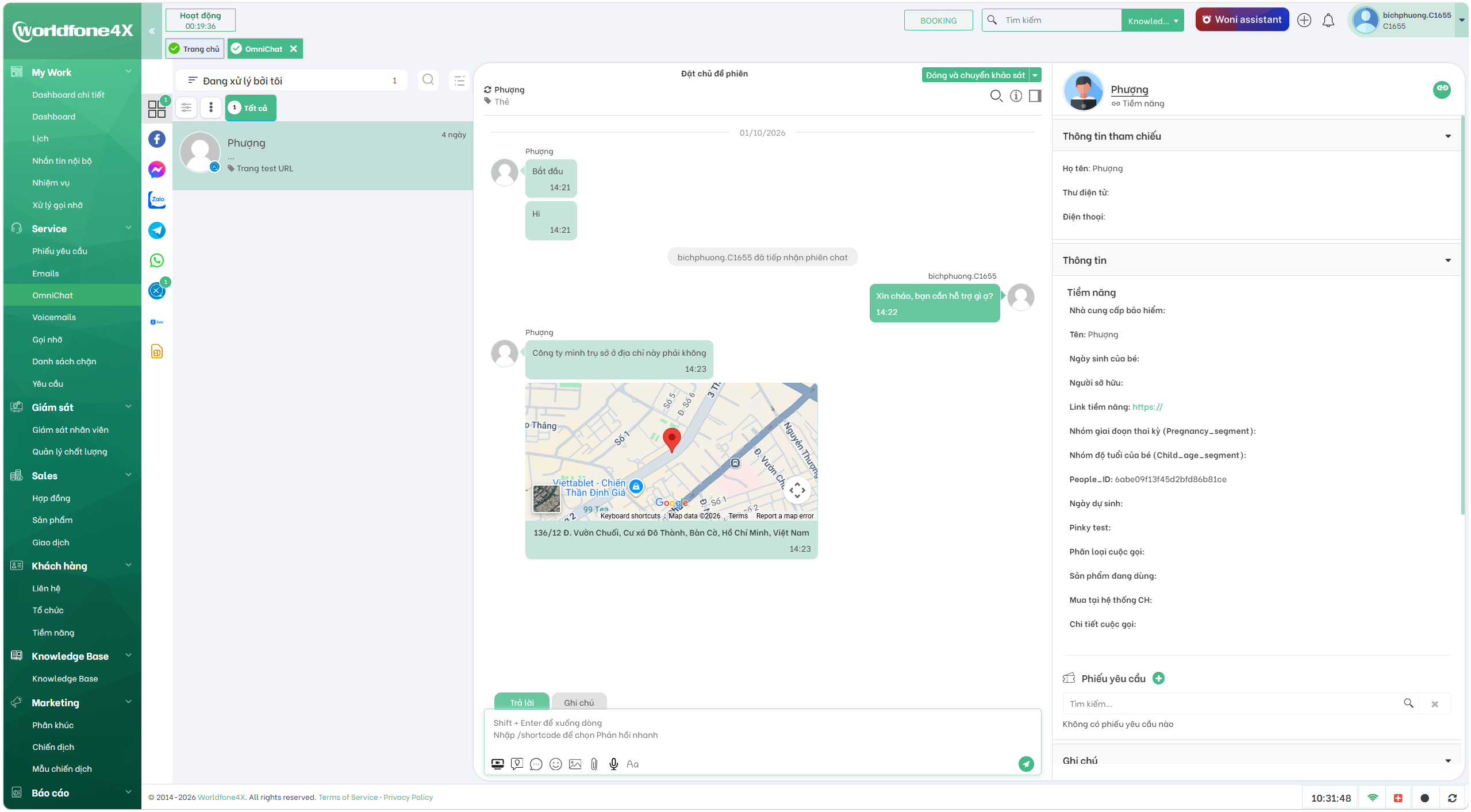Click the notification bell icon
This screenshot has height=812, width=1471.
coord(1328,21)
